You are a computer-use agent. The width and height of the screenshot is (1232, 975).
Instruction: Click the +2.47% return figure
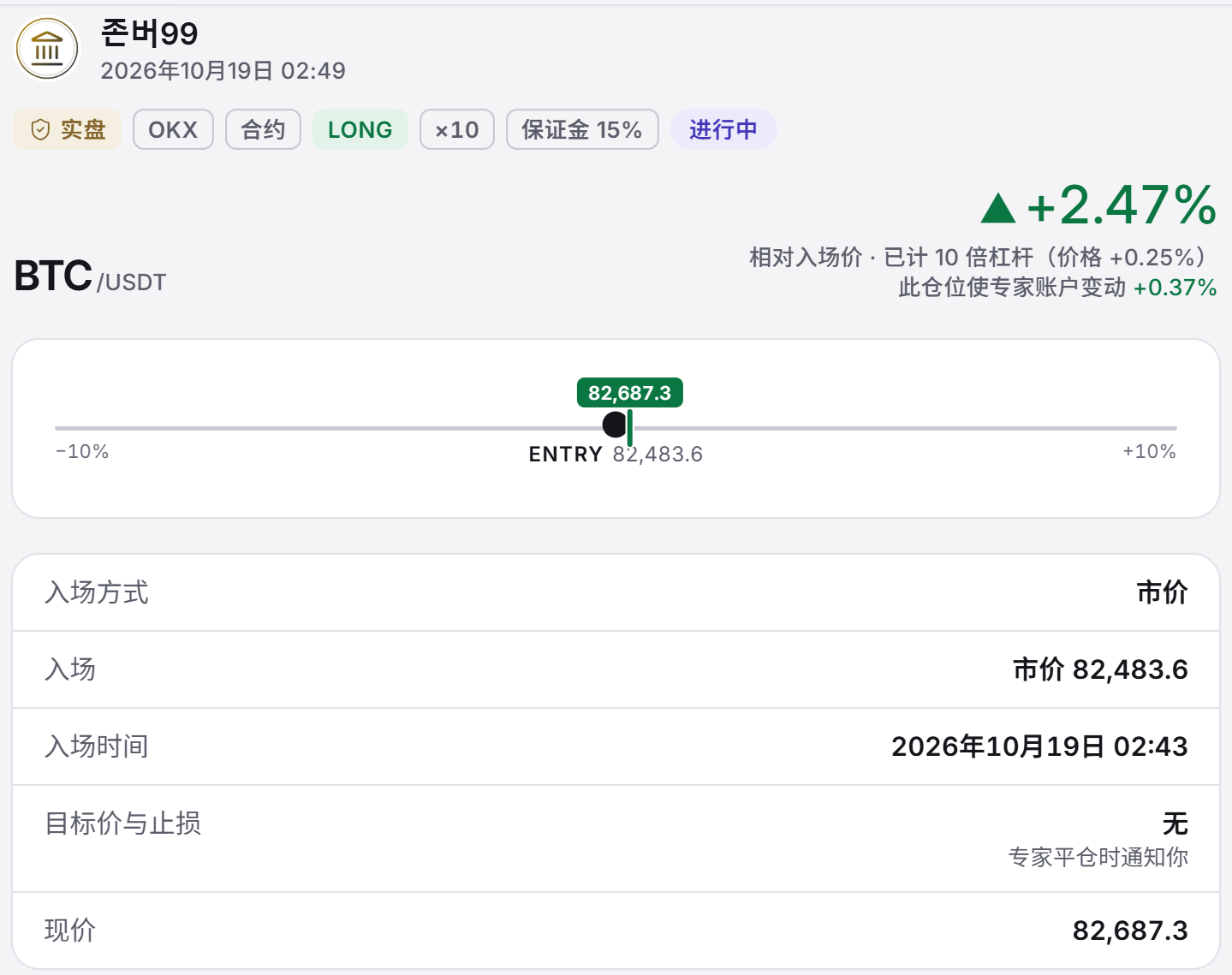point(1121,206)
